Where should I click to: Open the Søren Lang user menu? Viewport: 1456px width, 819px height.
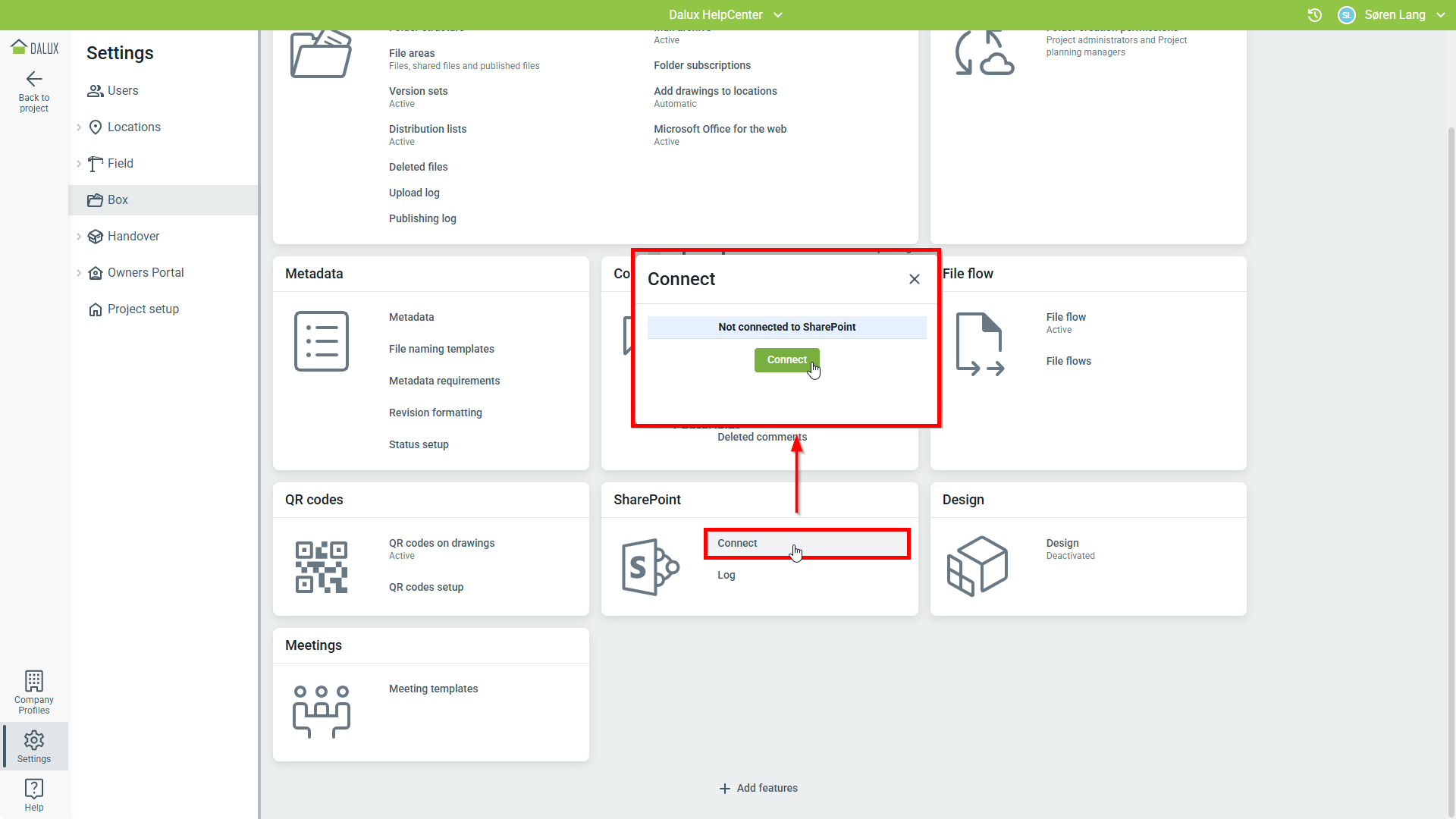(1394, 15)
